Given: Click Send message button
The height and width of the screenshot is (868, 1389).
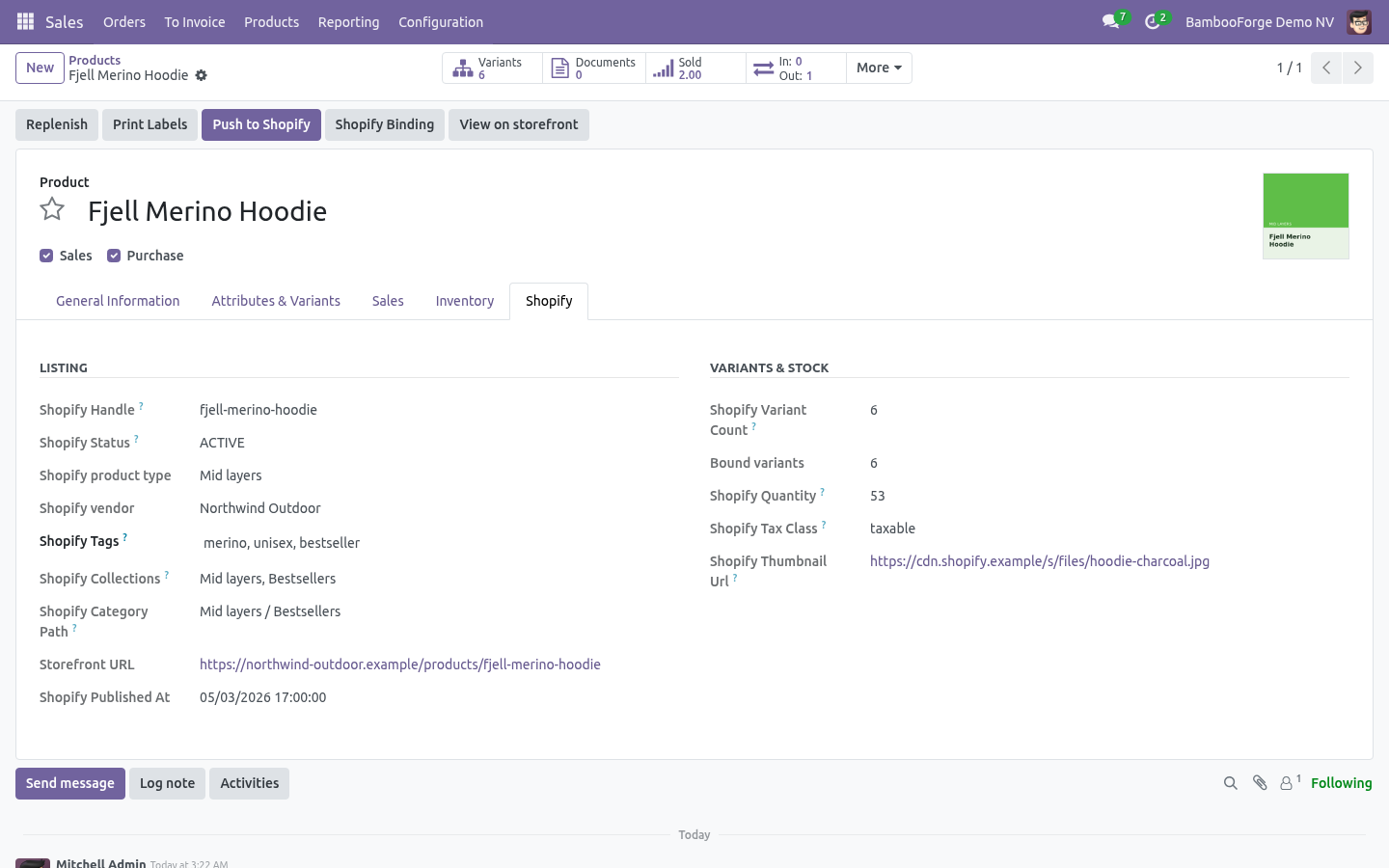Looking at the screenshot, I should pyautogui.click(x=70, y=783).
